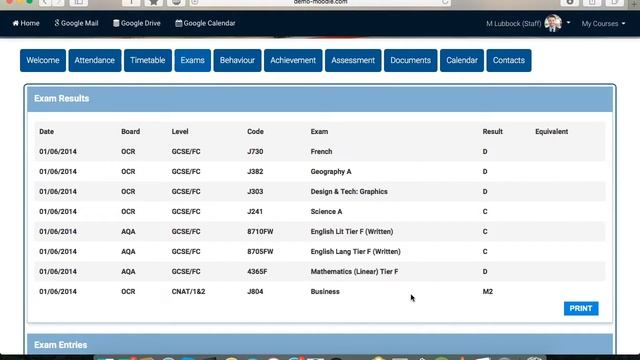
Task: Select the French exam row
Action: pos(320,151)
